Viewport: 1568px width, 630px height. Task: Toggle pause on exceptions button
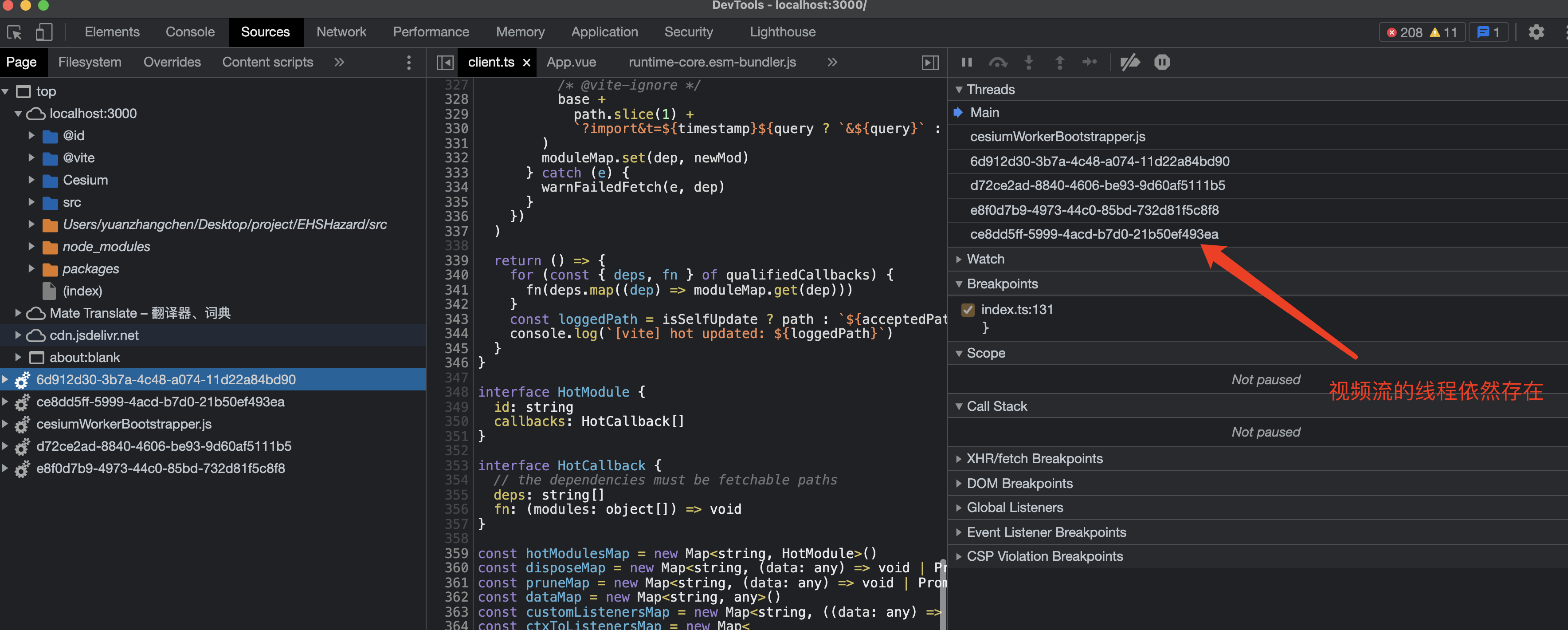[x=1161, y=62]
